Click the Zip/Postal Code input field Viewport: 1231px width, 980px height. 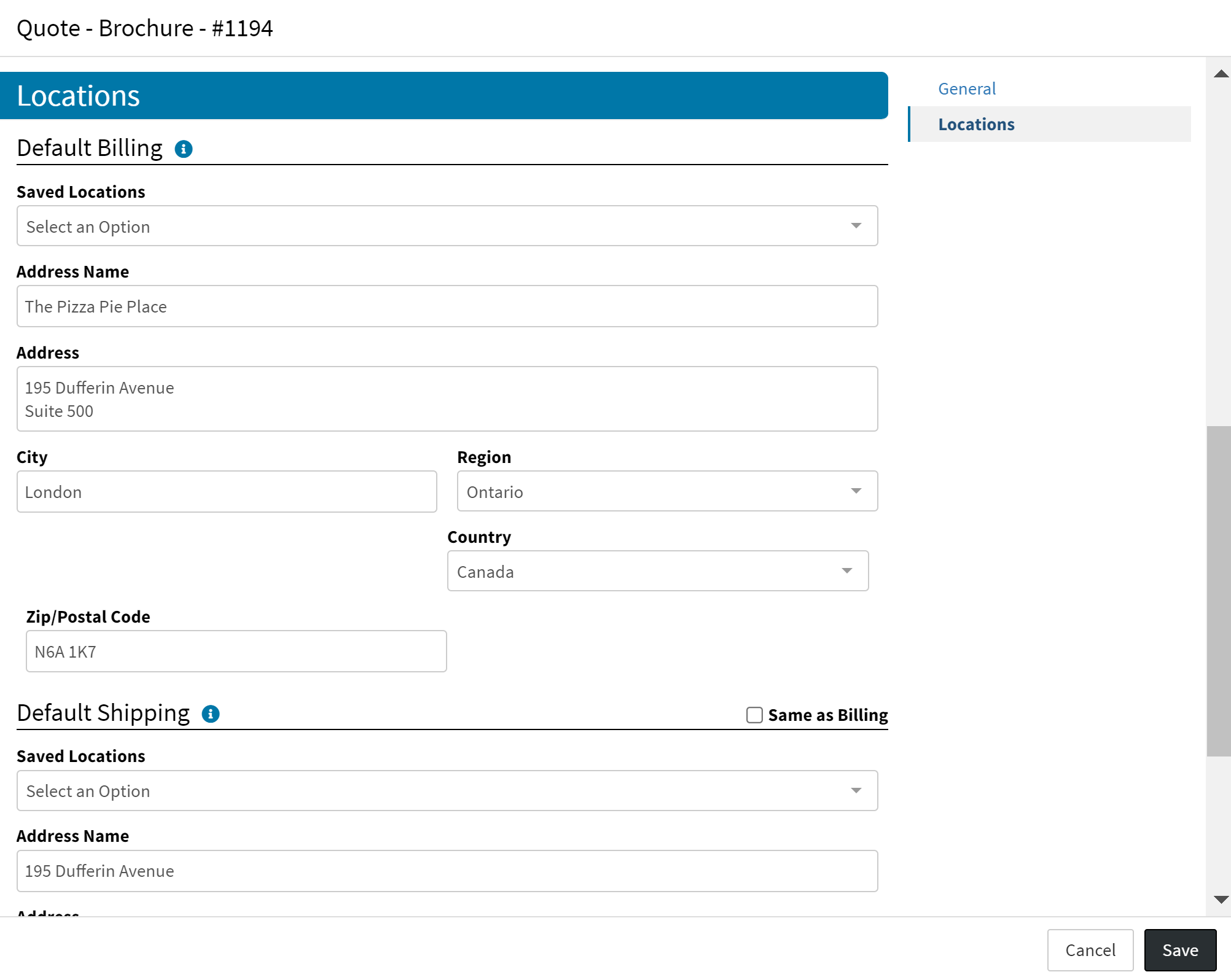tap(236, 651)
